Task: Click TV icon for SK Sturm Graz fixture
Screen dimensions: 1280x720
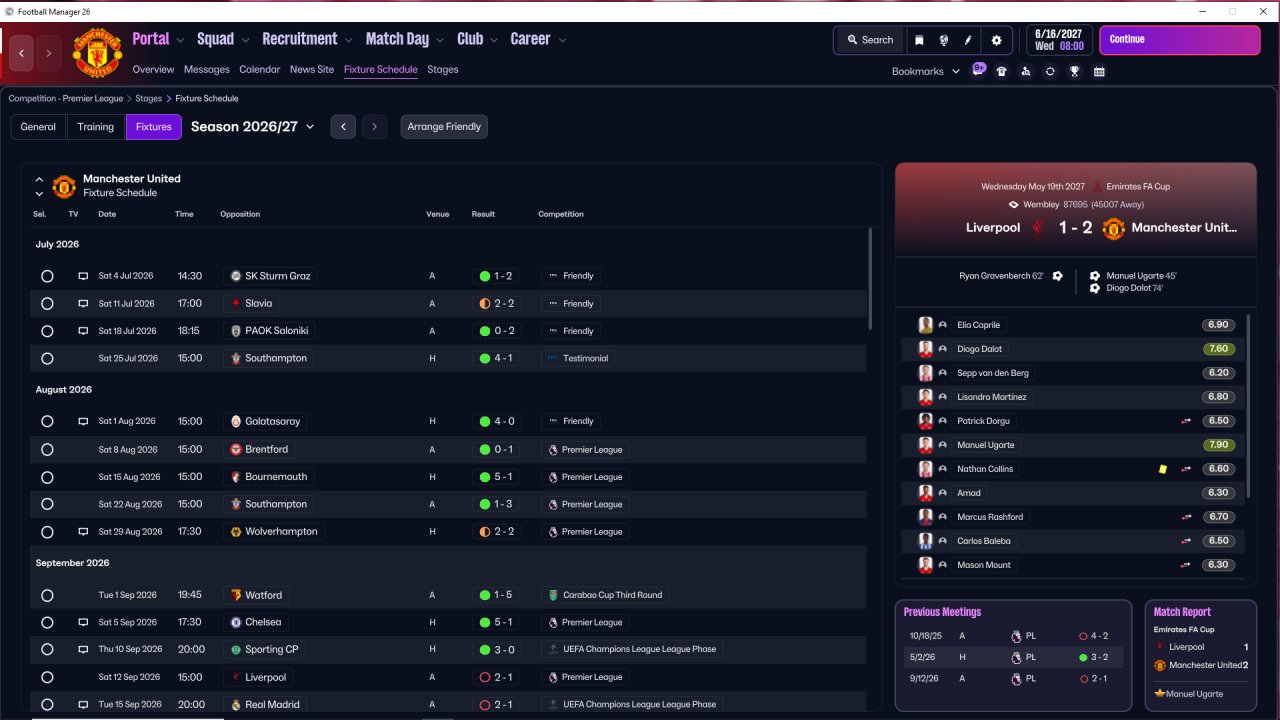Action: click(83, 276)
